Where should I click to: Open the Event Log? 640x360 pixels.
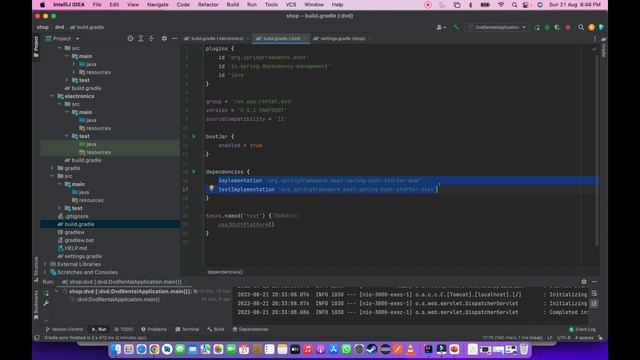click(582, 329)
